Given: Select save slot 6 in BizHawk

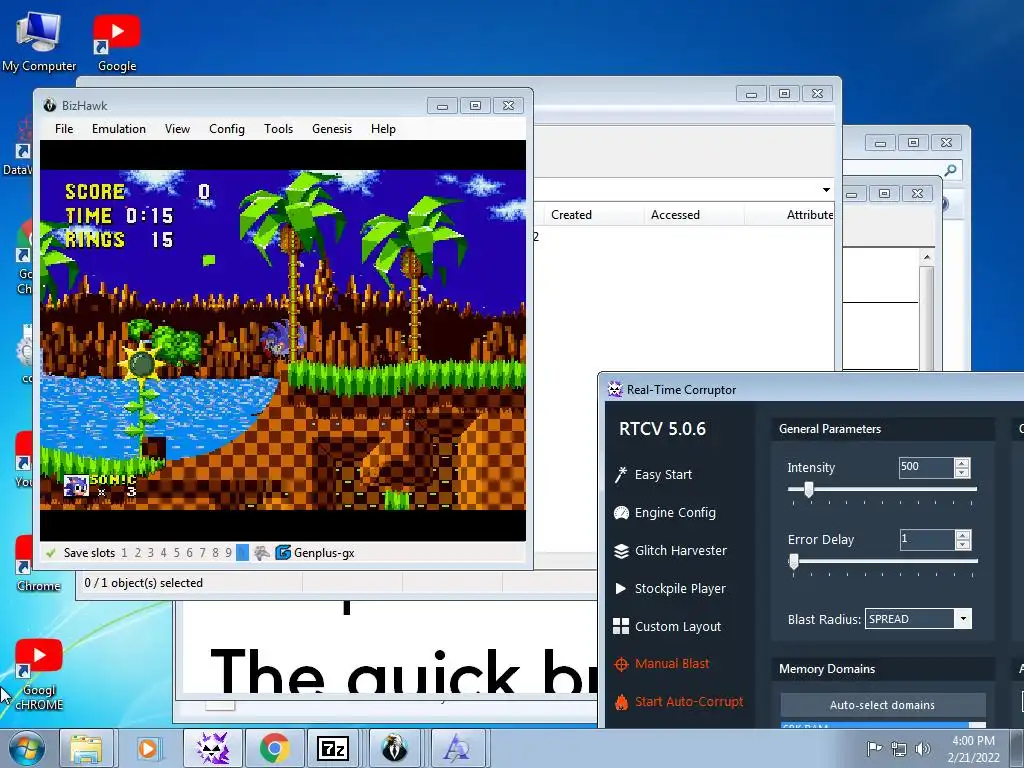Looking at the screenshot, I should click(189, 552).
